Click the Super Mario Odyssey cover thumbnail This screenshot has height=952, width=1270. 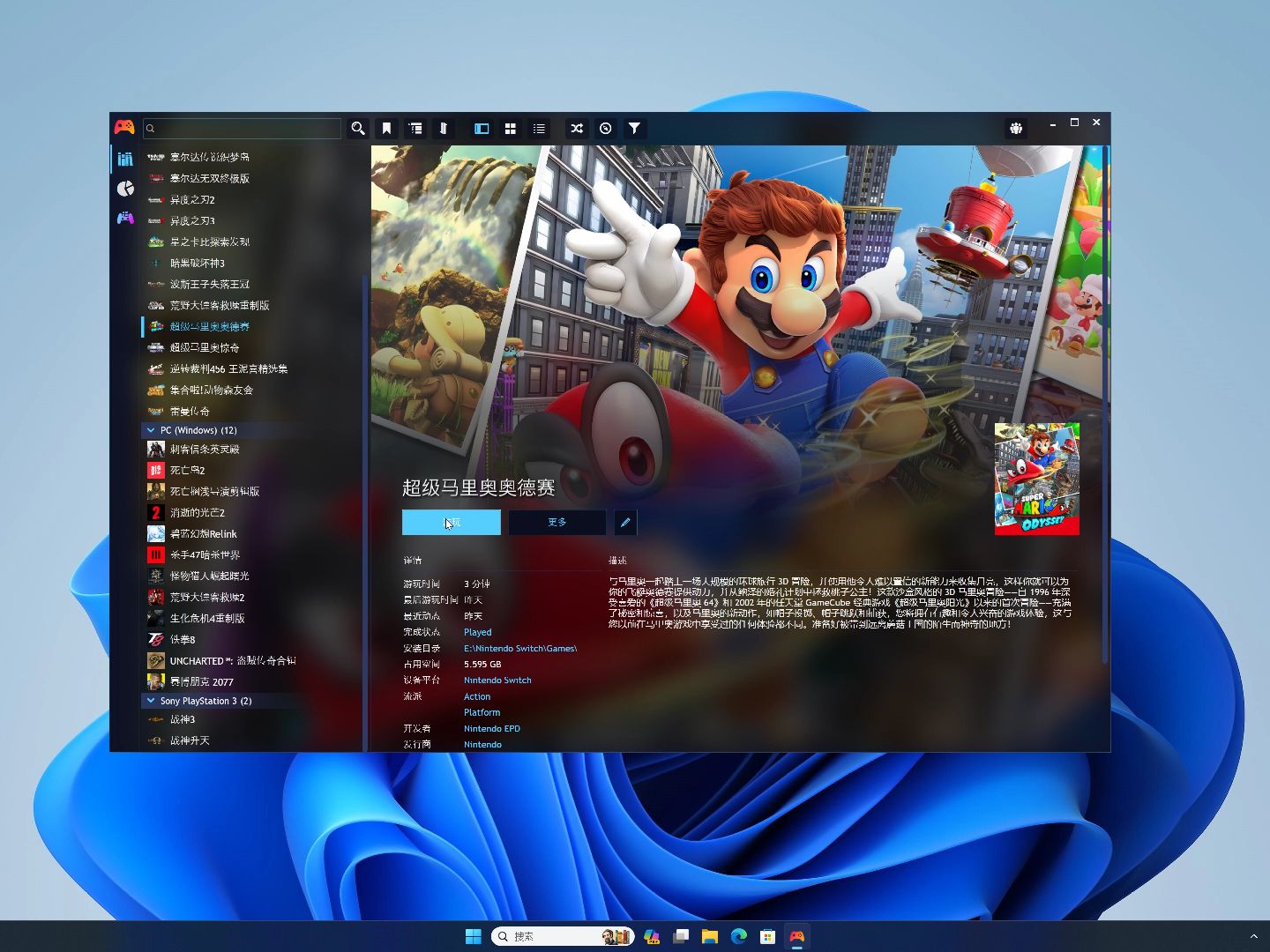1037,479
